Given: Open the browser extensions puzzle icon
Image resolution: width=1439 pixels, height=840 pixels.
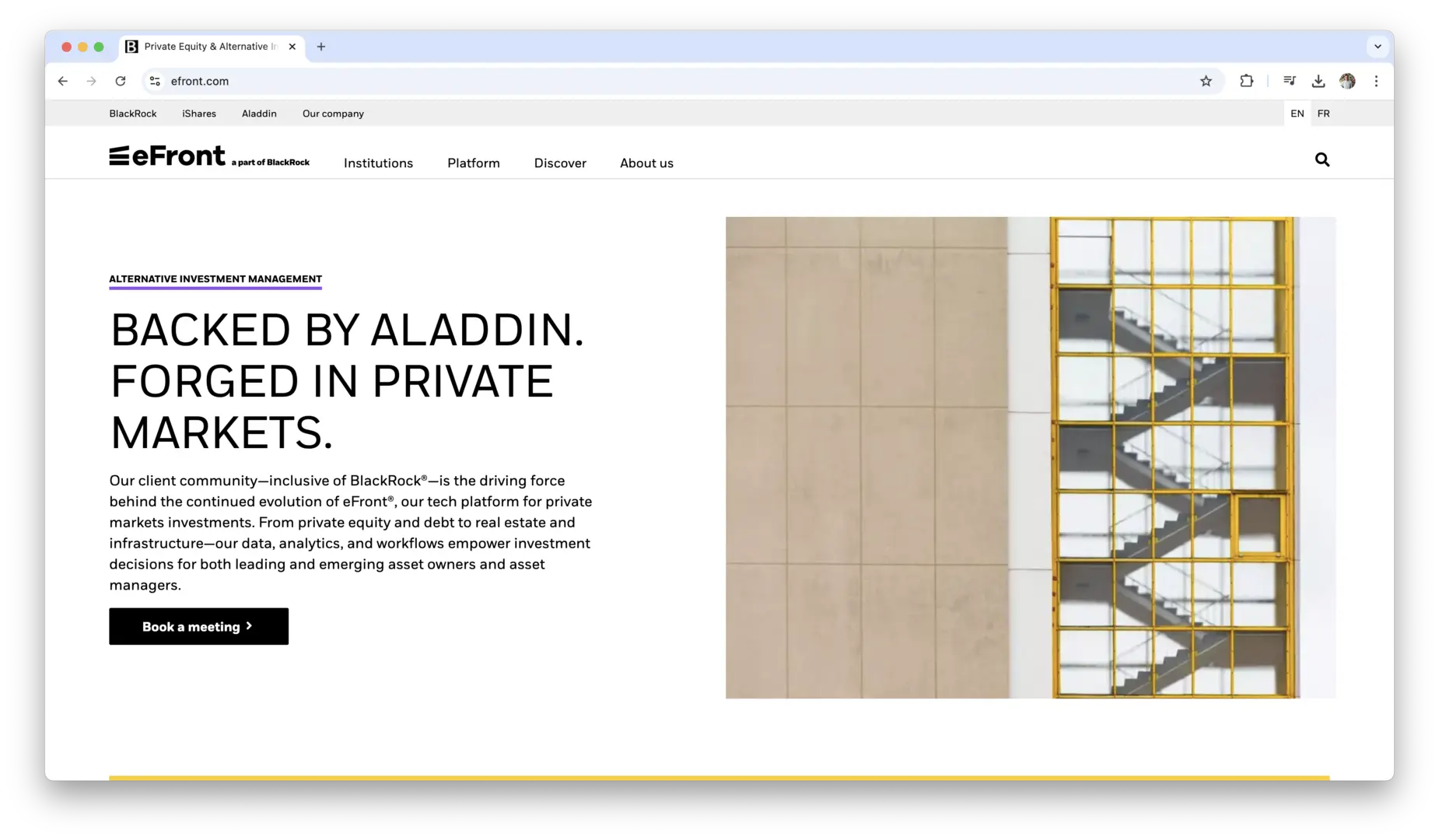Looking at the screenshot, I should pos(1246,81).
